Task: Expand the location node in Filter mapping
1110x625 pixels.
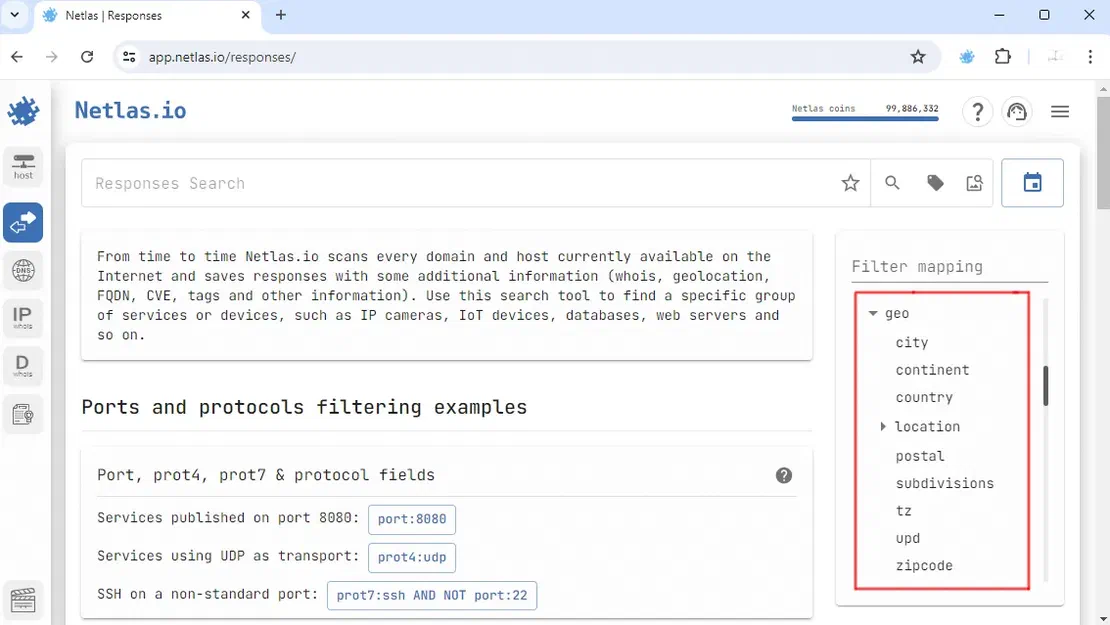Action: (882, 426)
